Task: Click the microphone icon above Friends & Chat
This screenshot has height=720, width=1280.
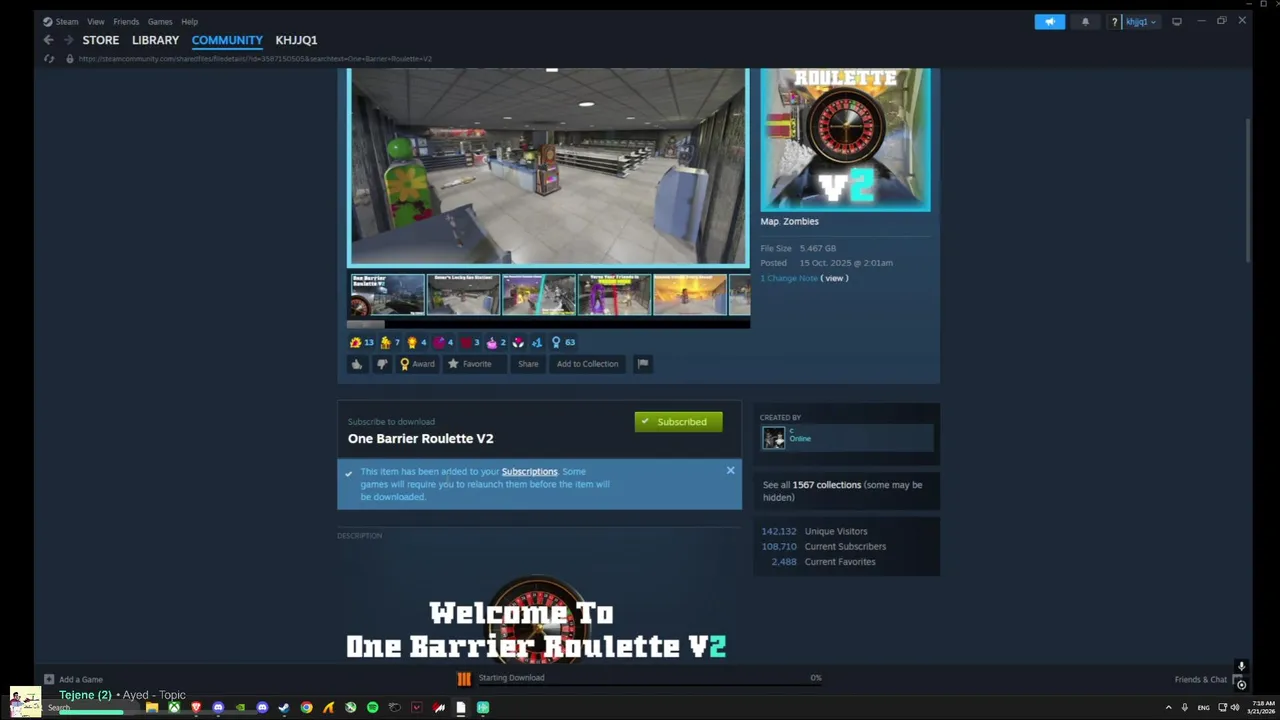Action: click(1241, 666)
